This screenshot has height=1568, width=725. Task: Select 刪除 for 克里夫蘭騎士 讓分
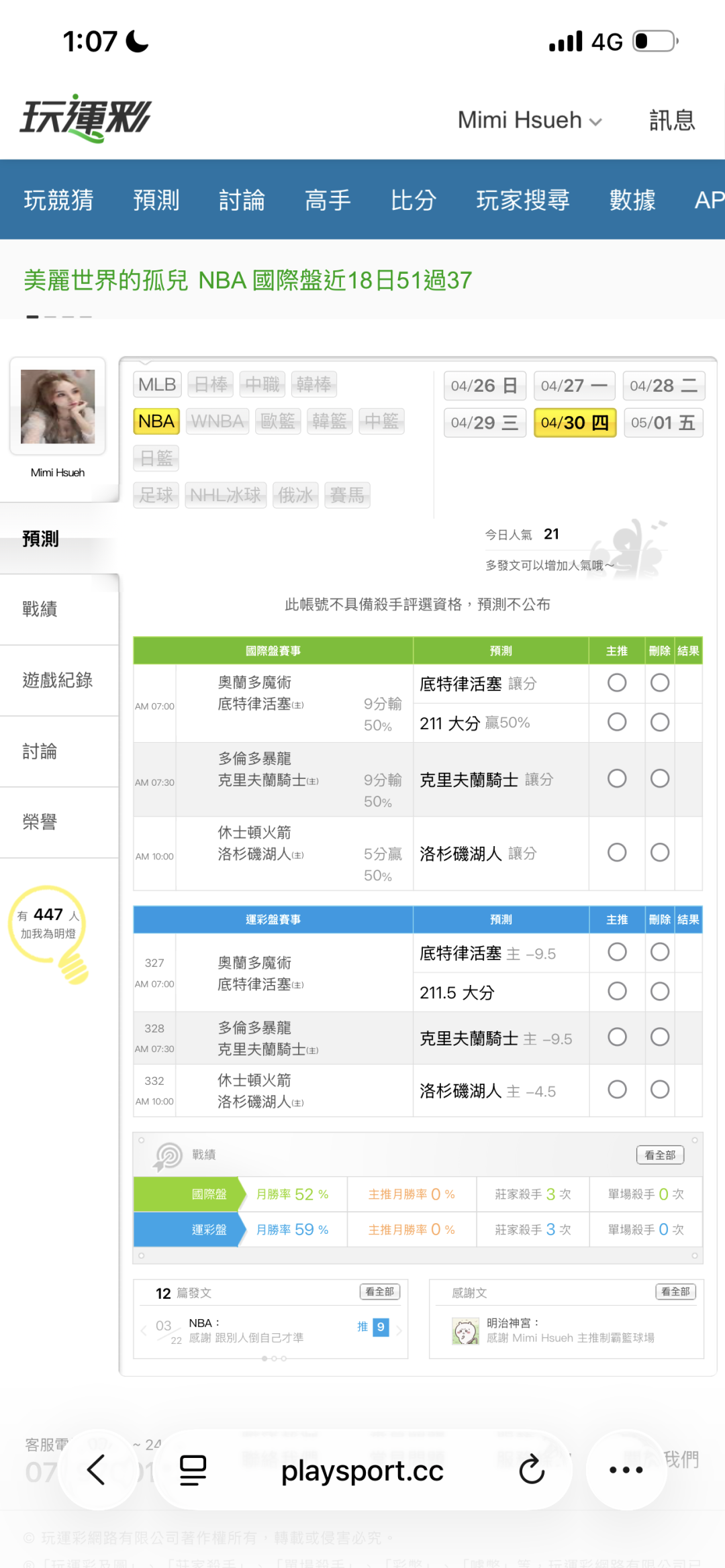[660, 778]
